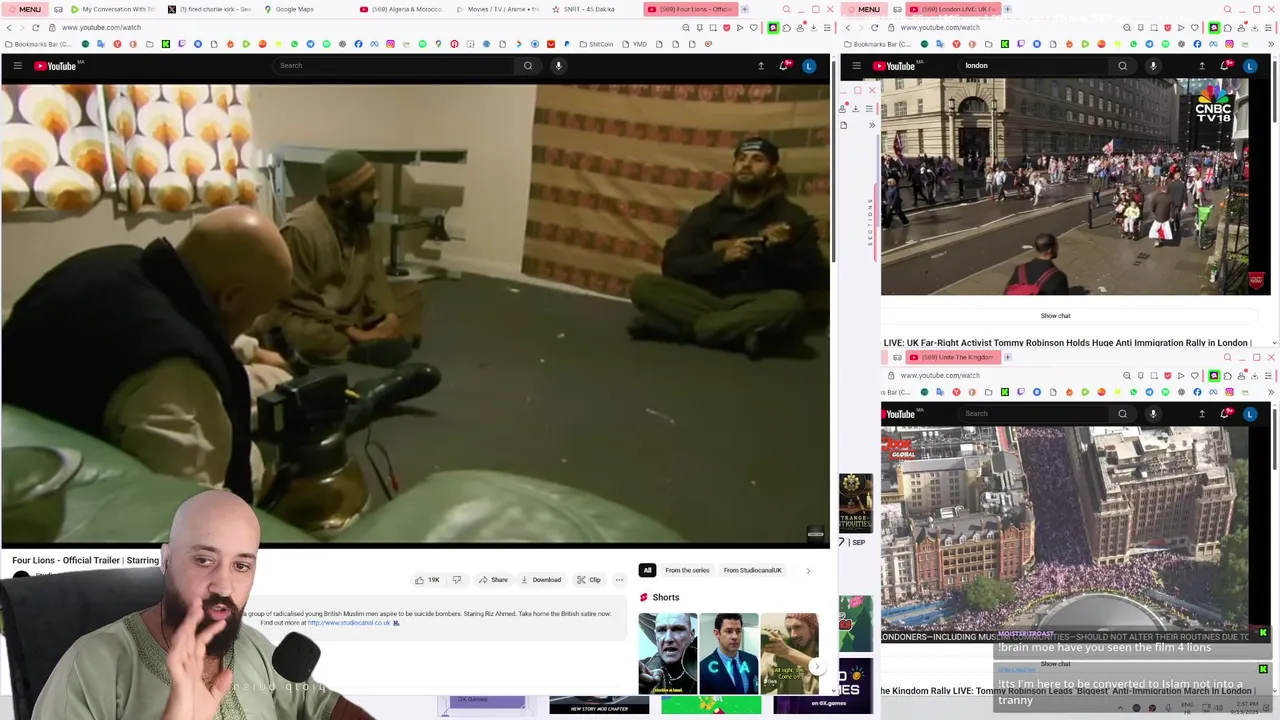Open the Opera MENU in the left window
The width and height of the screenshot is (1280, 720).
24,9
